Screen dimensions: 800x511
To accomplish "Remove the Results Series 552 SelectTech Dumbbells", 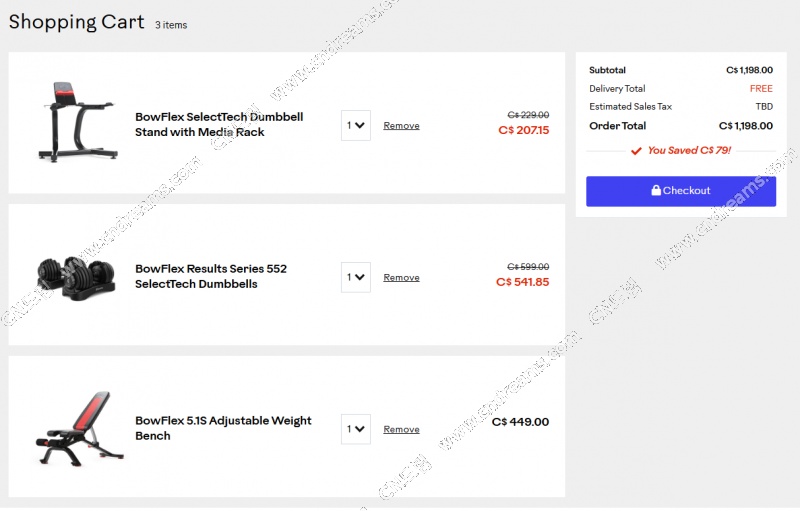I will pyautogui.click(x=401, y=278).
